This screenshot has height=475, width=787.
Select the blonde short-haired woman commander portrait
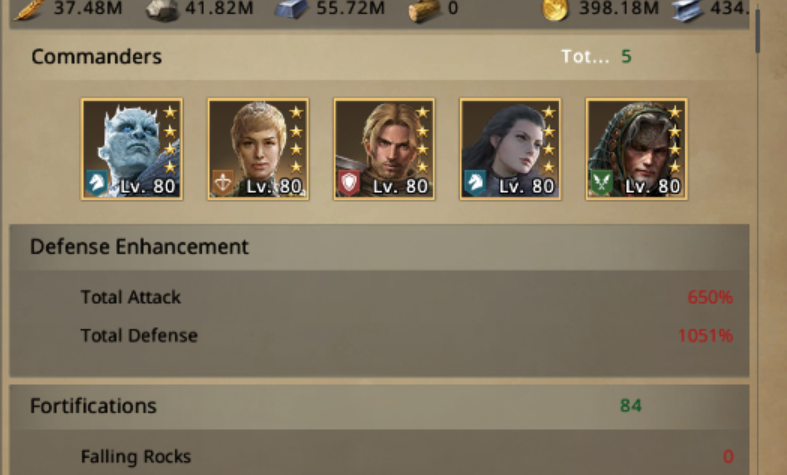(x=258, y=149)
